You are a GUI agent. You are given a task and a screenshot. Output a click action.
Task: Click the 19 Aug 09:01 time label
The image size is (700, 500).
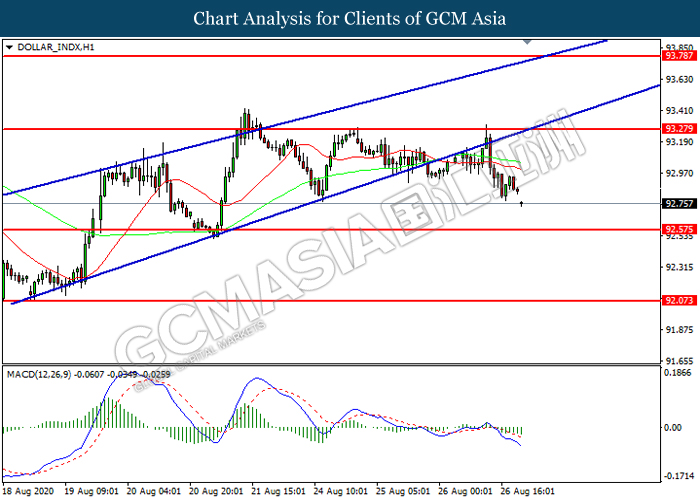tap(92, 491)
